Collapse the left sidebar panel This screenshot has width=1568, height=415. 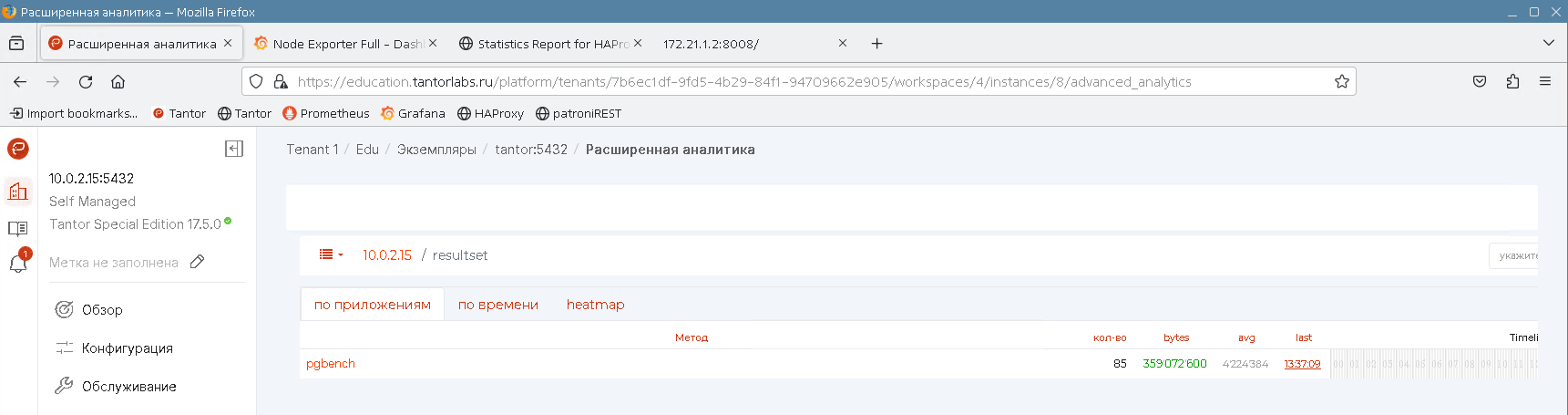point(234,149)
